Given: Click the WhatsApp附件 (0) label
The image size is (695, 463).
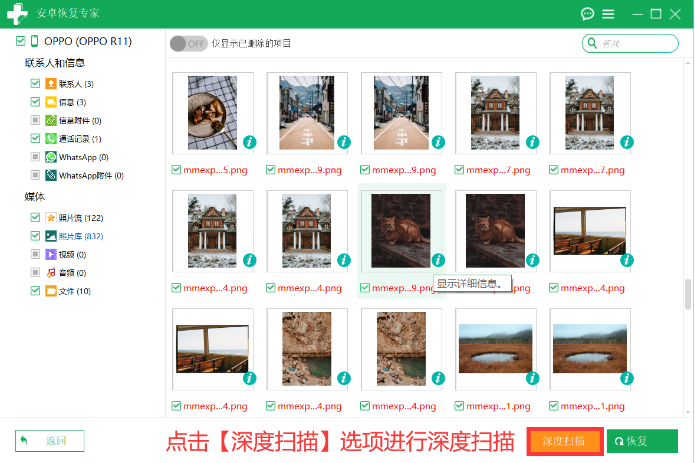Looking at the screenshot, I should pos(91,175).
